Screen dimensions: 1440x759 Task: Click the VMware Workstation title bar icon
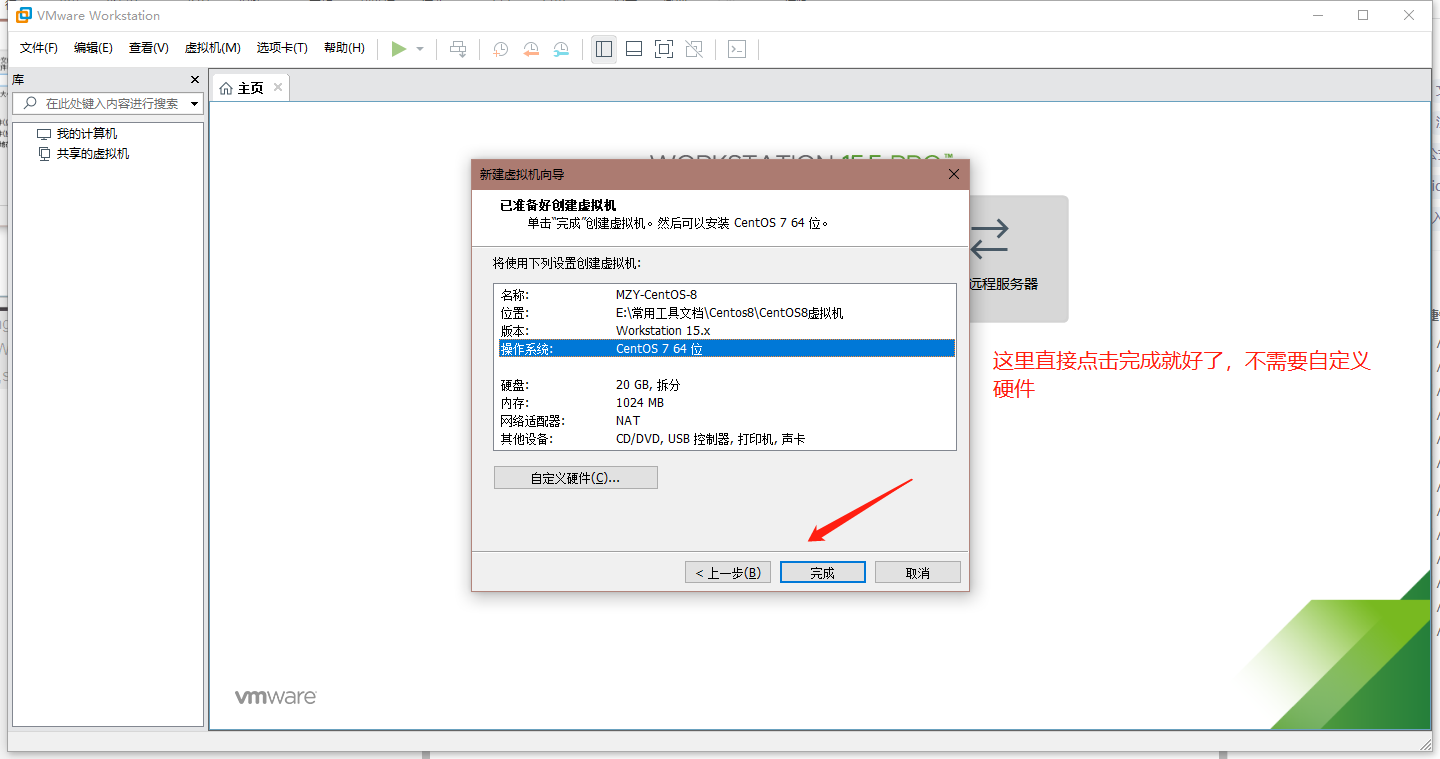point(24,15)
